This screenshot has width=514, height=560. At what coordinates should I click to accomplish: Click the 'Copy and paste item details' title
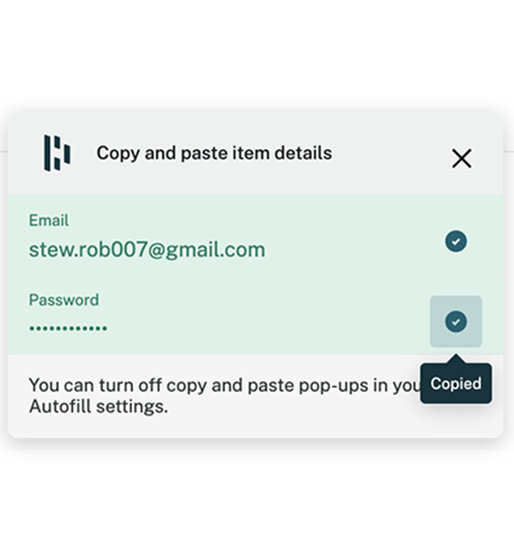[x=214, y=153]
